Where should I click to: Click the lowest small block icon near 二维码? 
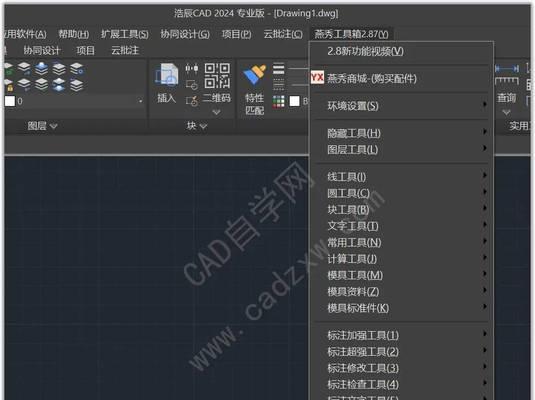coord(192,101)
